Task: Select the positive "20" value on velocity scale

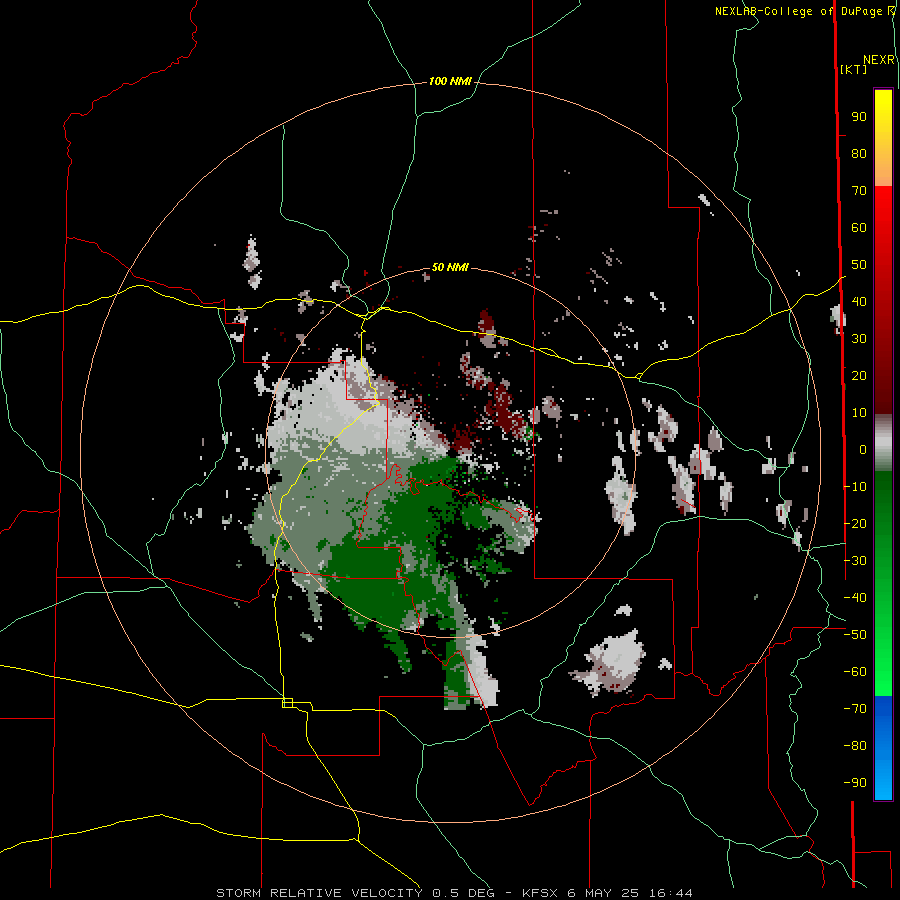Action: (859, 376)
